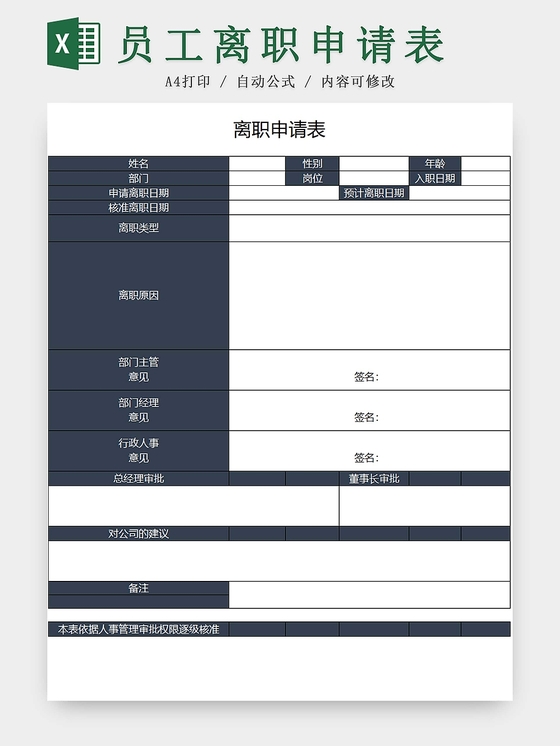Click the blank field next to 备注
Viewport: 560px width, 746px height.
tap(370, 595)
